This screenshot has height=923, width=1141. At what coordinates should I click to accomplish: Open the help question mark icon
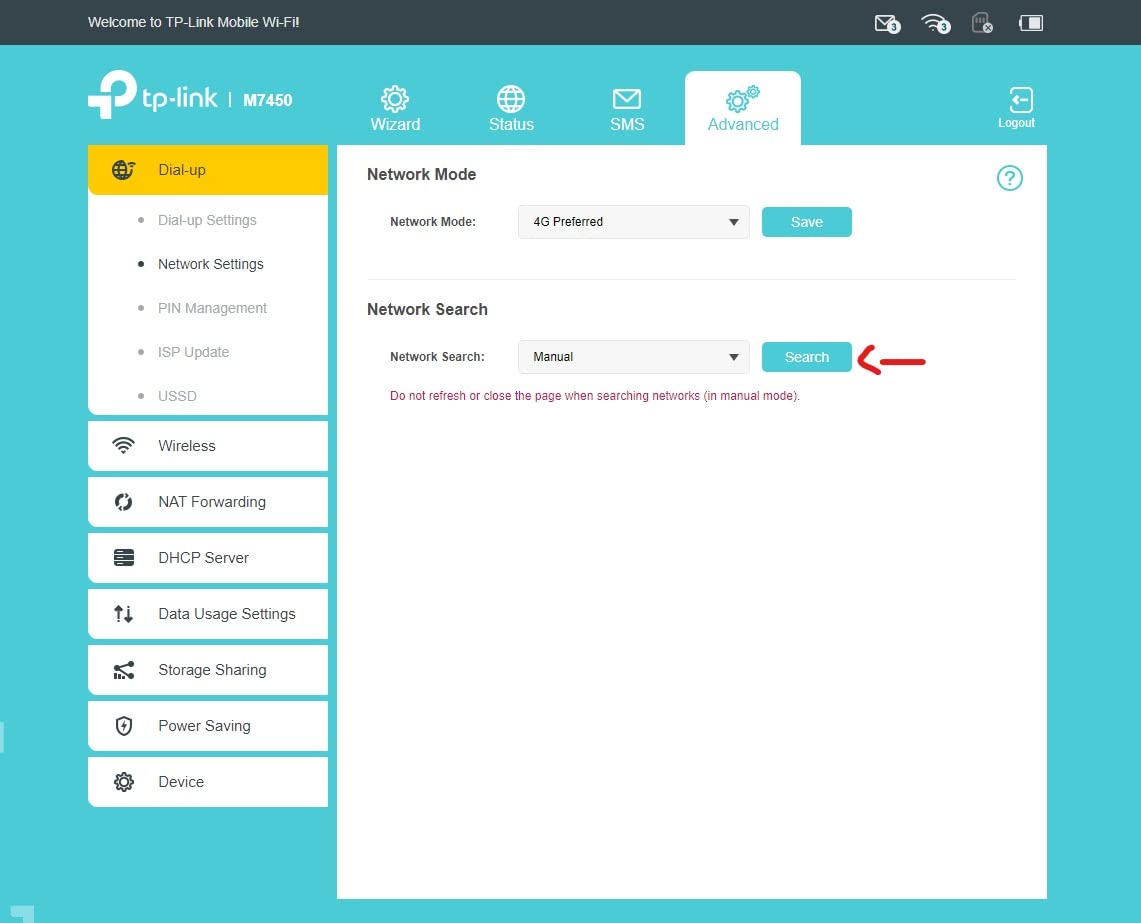[x=1009, y=179]
